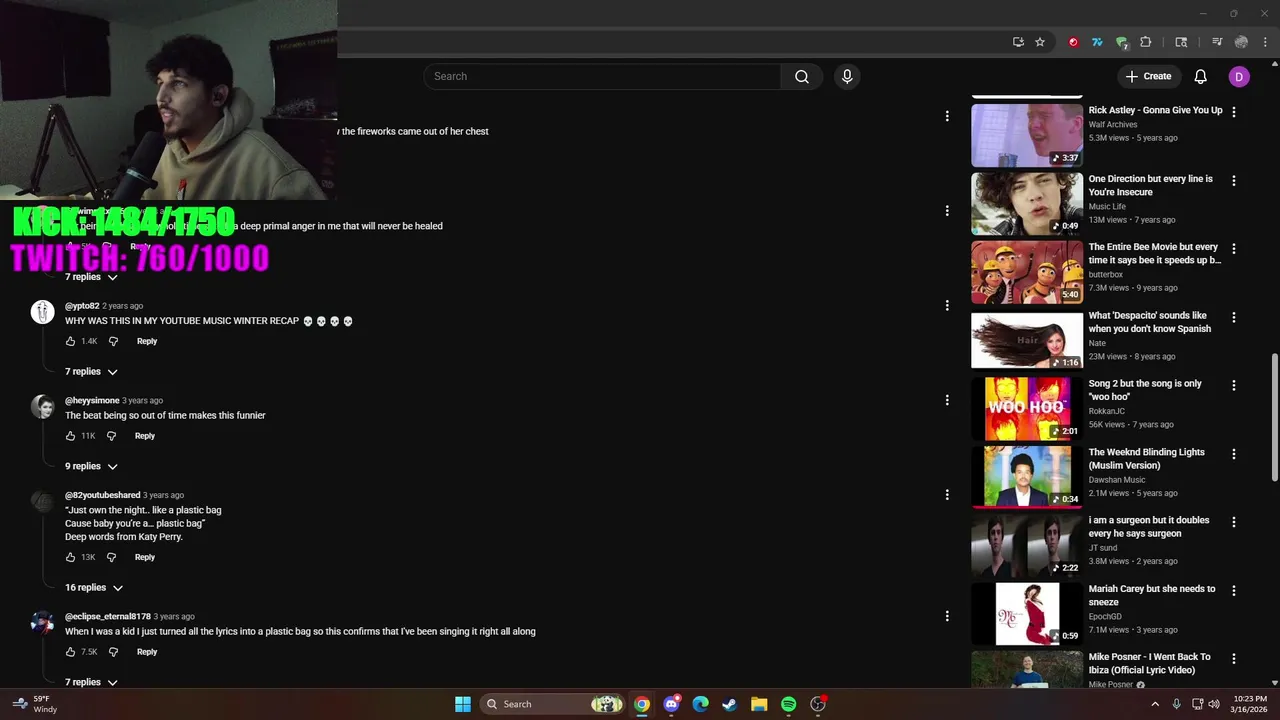The width and height of the screenshot is (1280, 720).
Task: Open the green extension with badge 7
Action: coord(1122,42)
